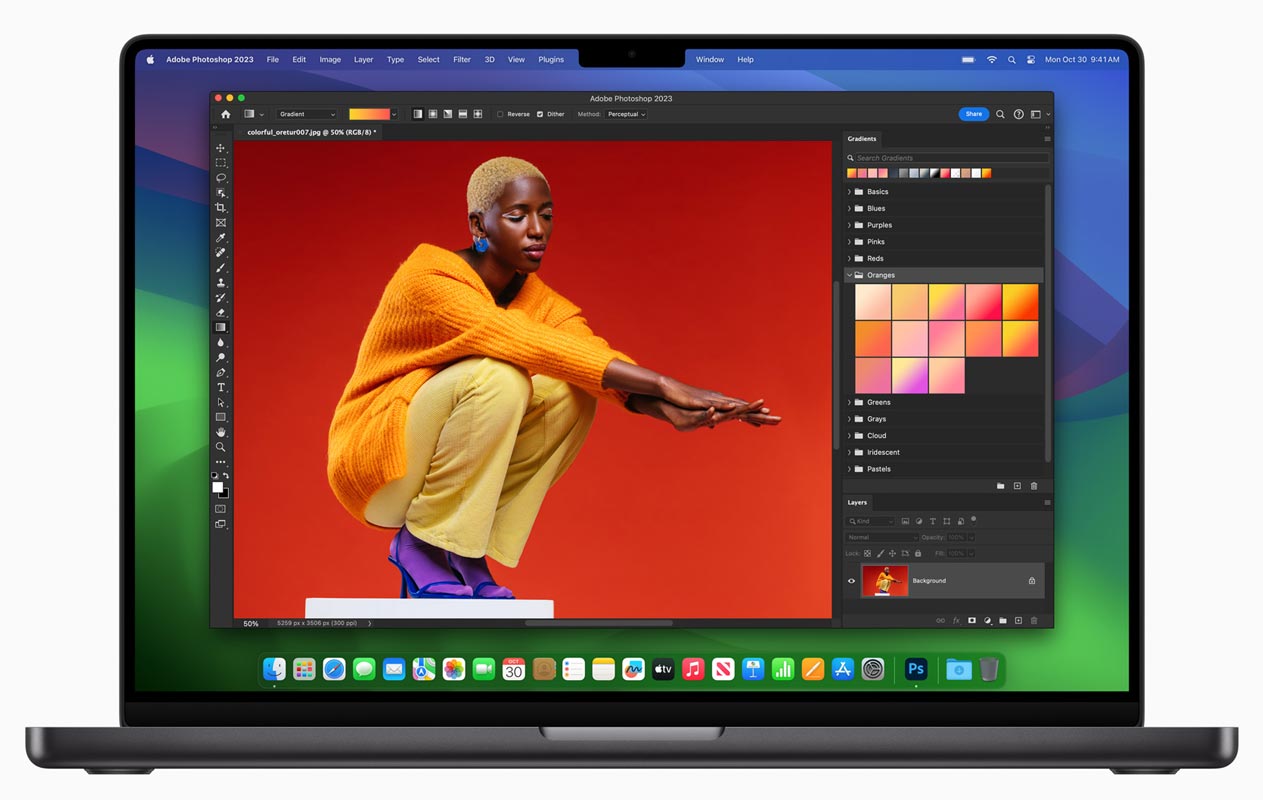Select the History Brush tool

click(221, 298)
